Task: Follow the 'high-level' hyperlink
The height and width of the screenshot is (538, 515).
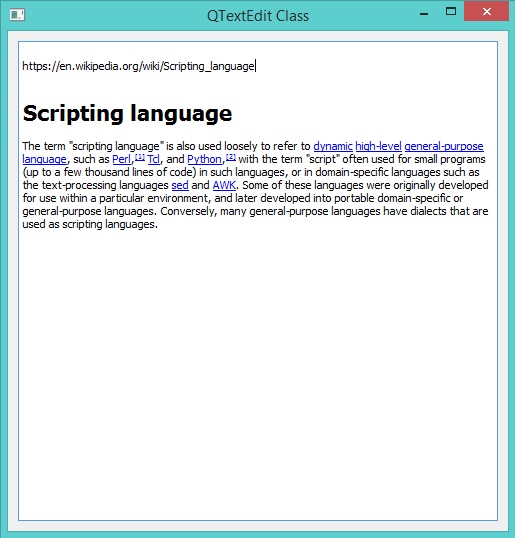Action: tap(378, 146)
